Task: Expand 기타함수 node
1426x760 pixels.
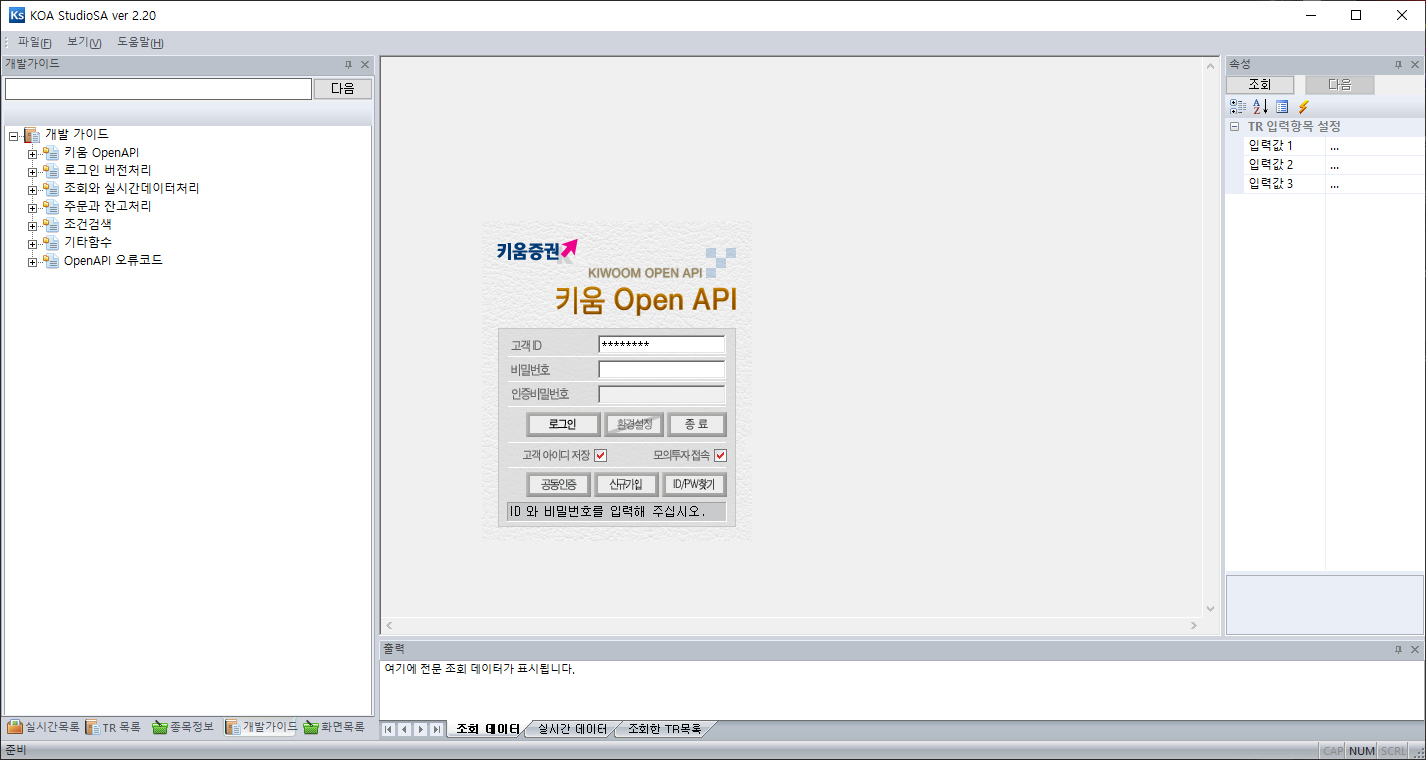Action: pyautogui.click(x=32, y=244)
